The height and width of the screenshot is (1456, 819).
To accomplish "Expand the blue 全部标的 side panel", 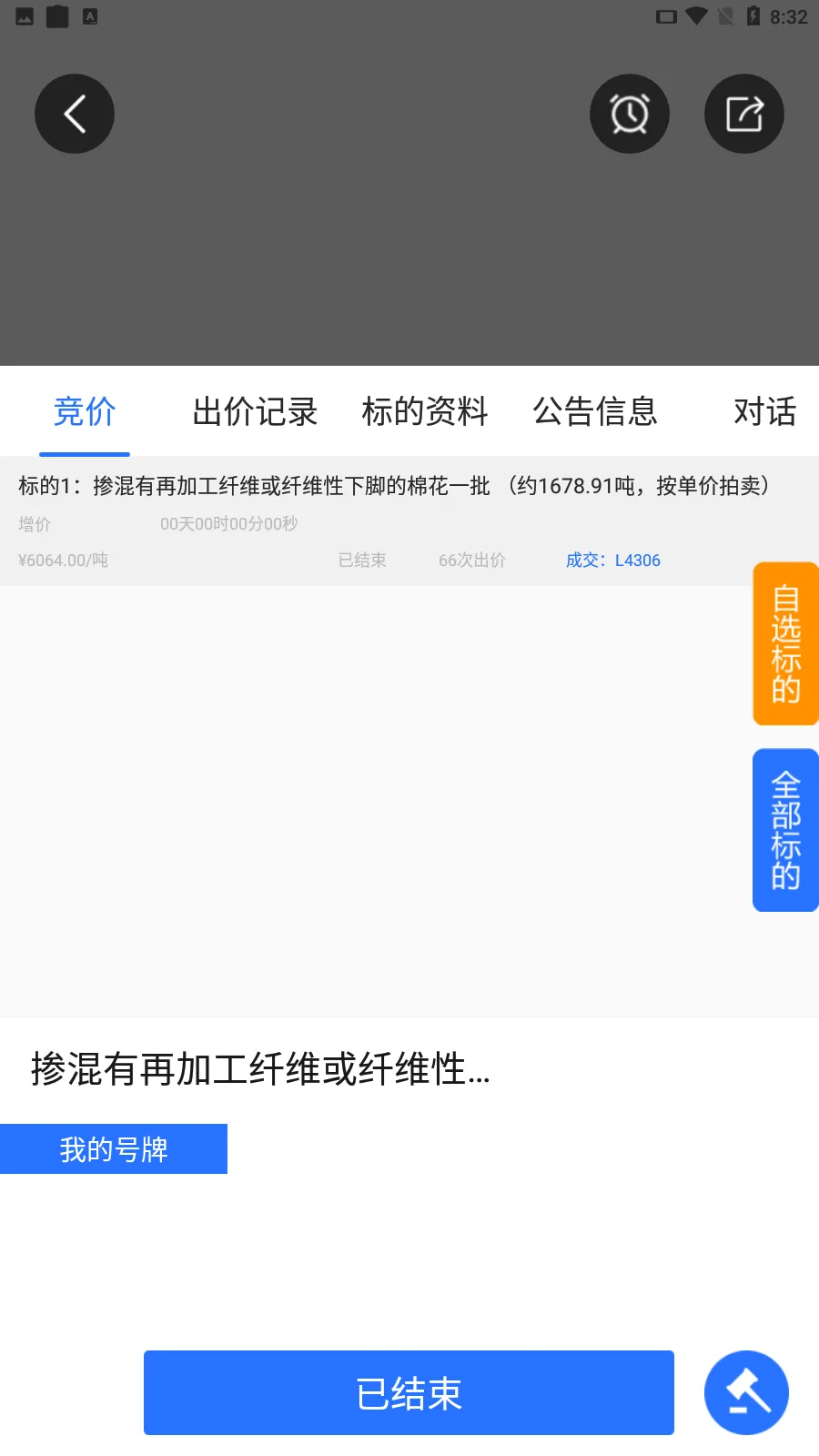I will pyautogui.click(x=785, y=830).
